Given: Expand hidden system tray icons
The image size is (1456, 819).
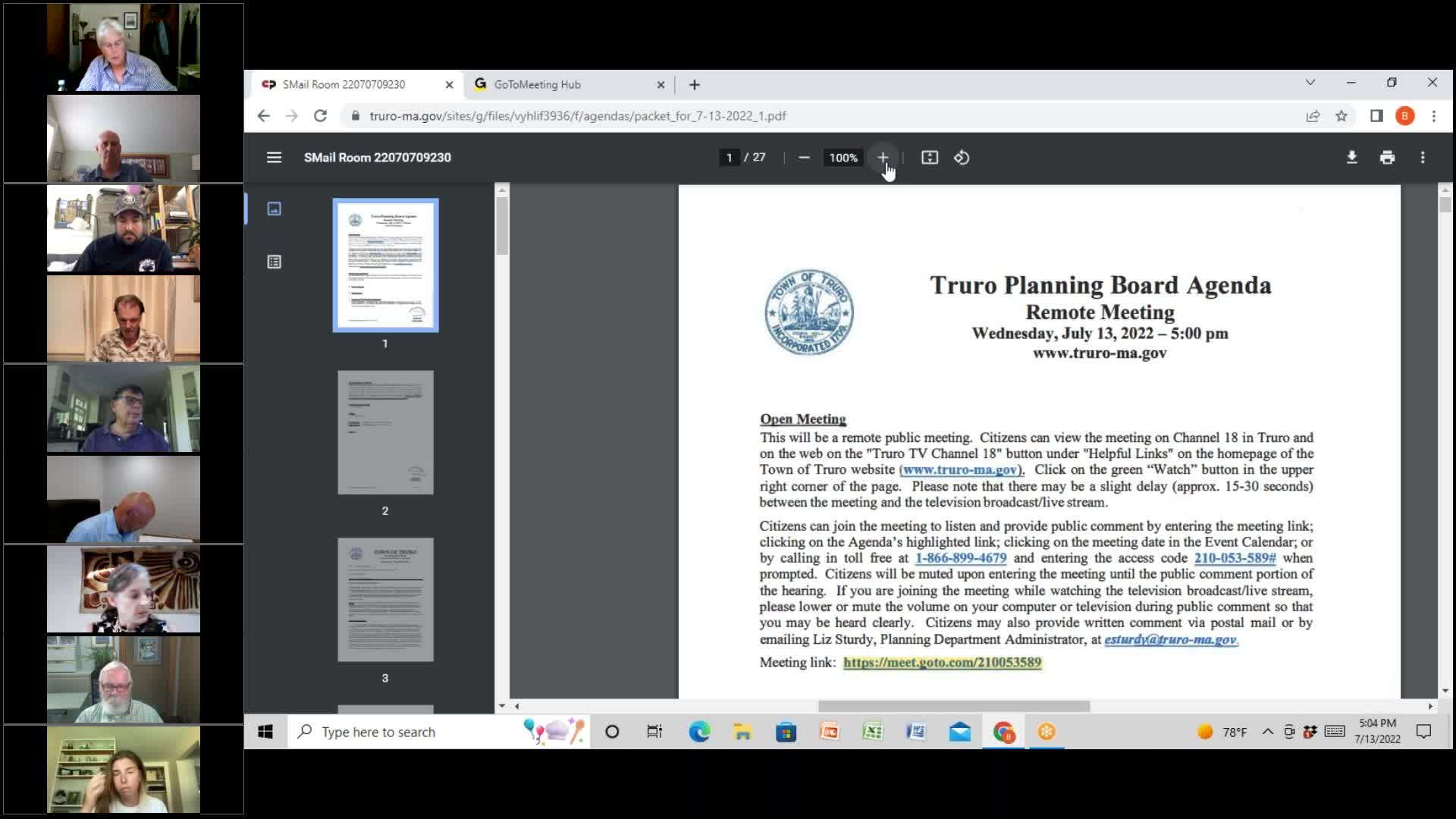Looking at the screenshot, I should coord(1266,731).
